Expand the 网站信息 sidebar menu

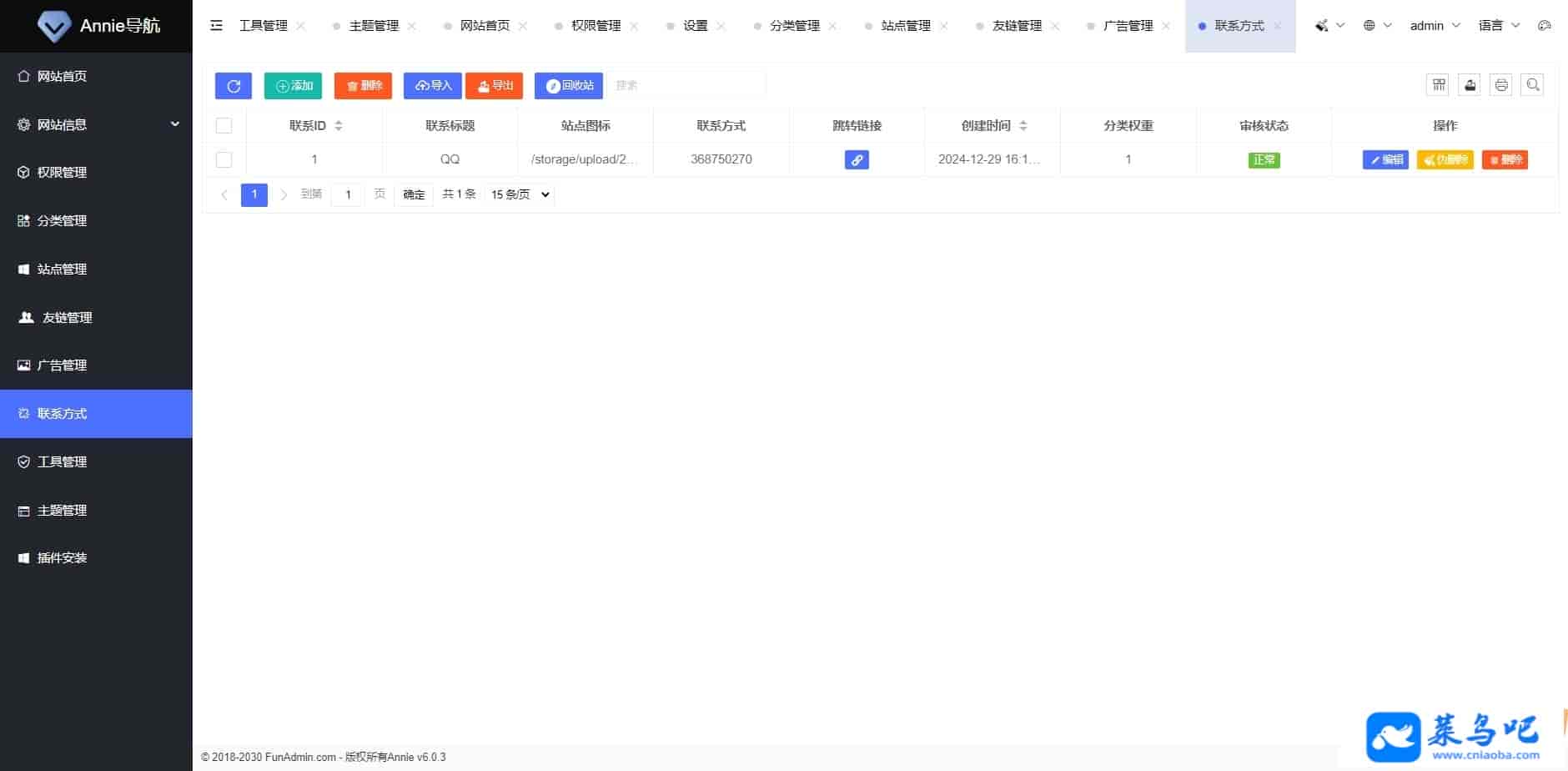coord(96,124)
